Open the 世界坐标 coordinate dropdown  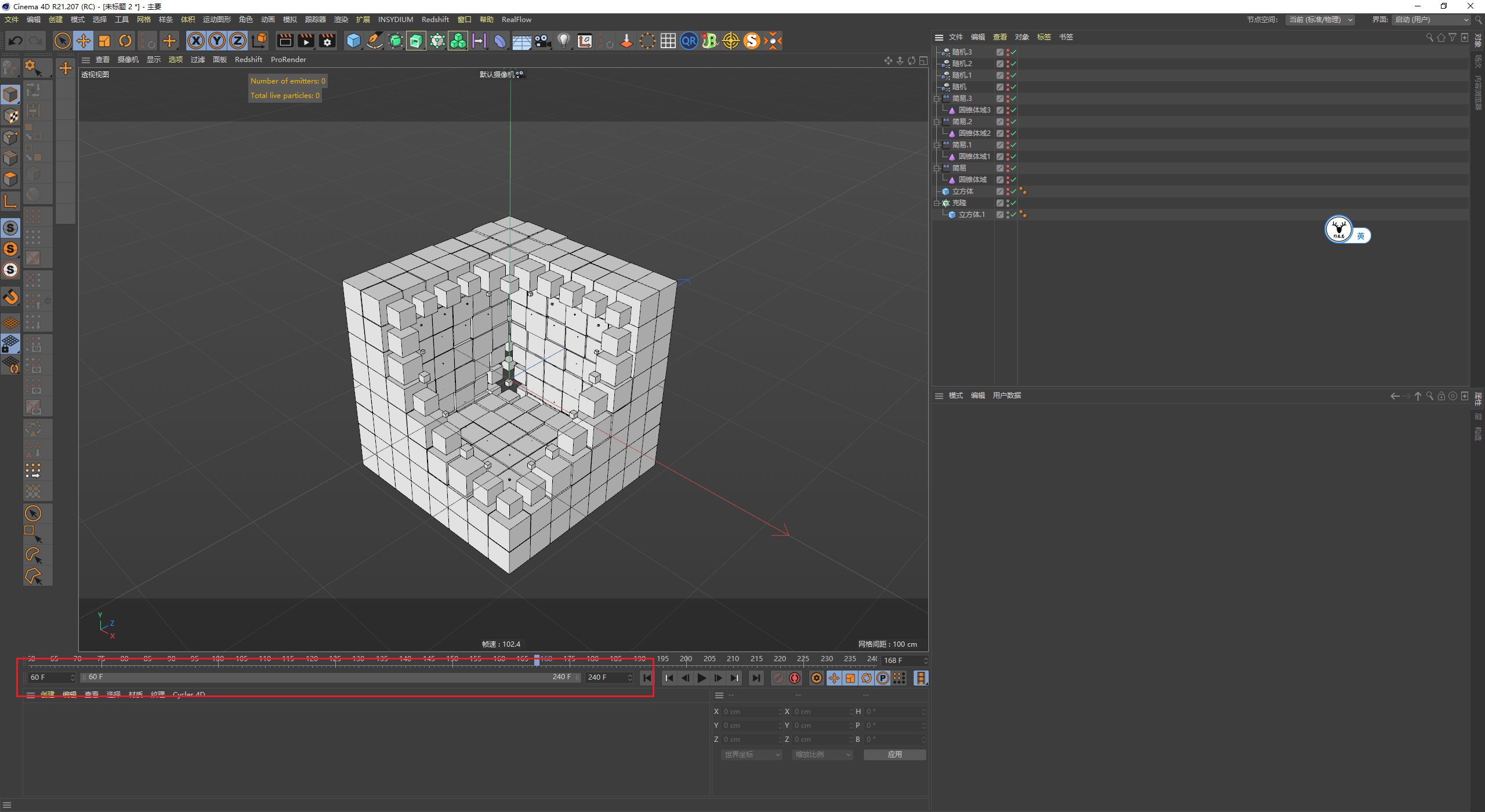pyautogui.click(x=752, y=755)
